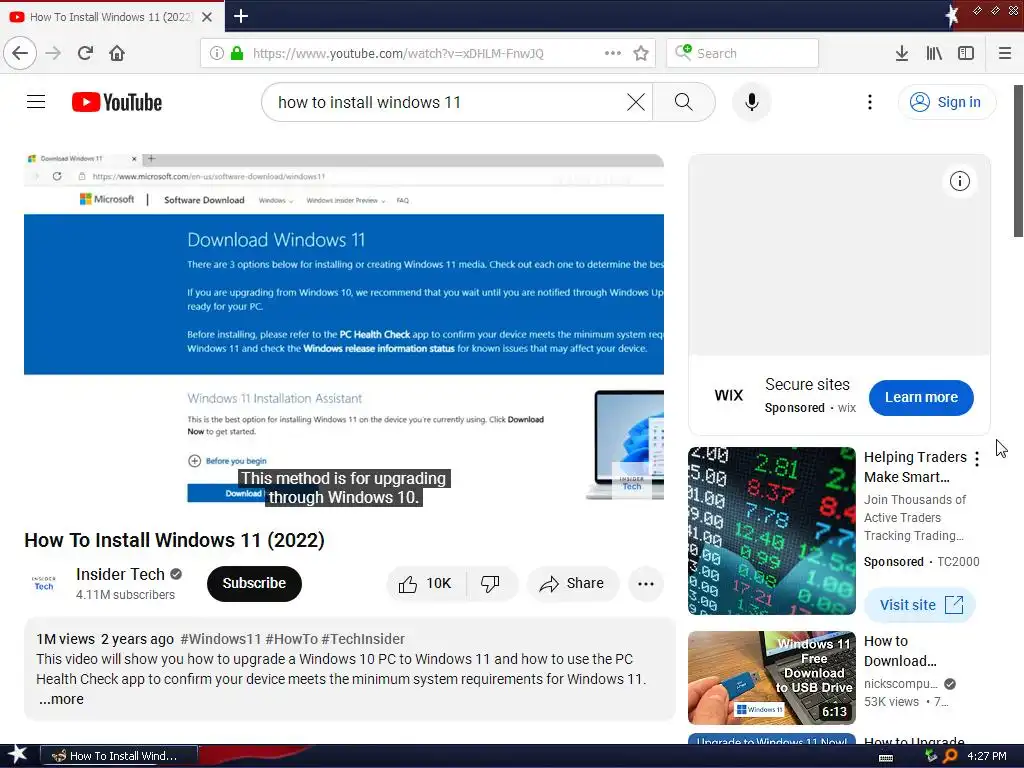This screenshot has width=1024, height=768.
Task: Open options menu for Helping Traders ad
Action: (x=977, y=459)
